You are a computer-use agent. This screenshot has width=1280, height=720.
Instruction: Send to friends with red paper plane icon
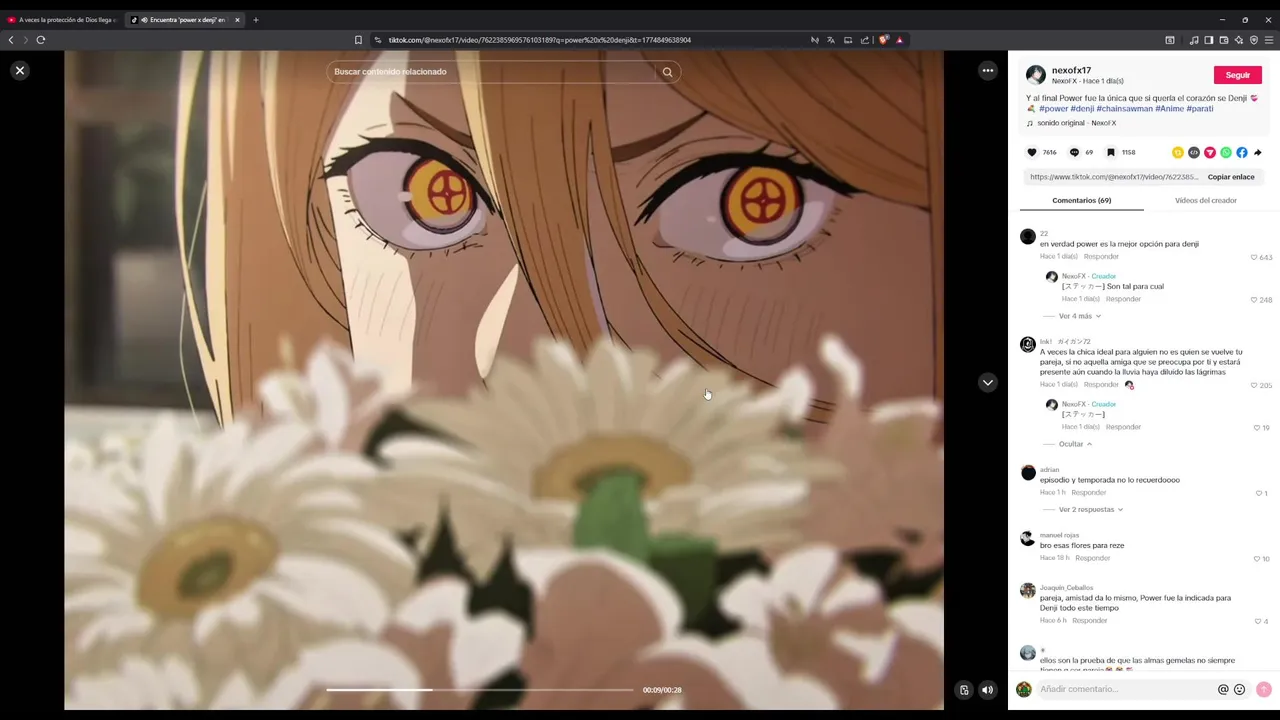(x=1210, y=152)
